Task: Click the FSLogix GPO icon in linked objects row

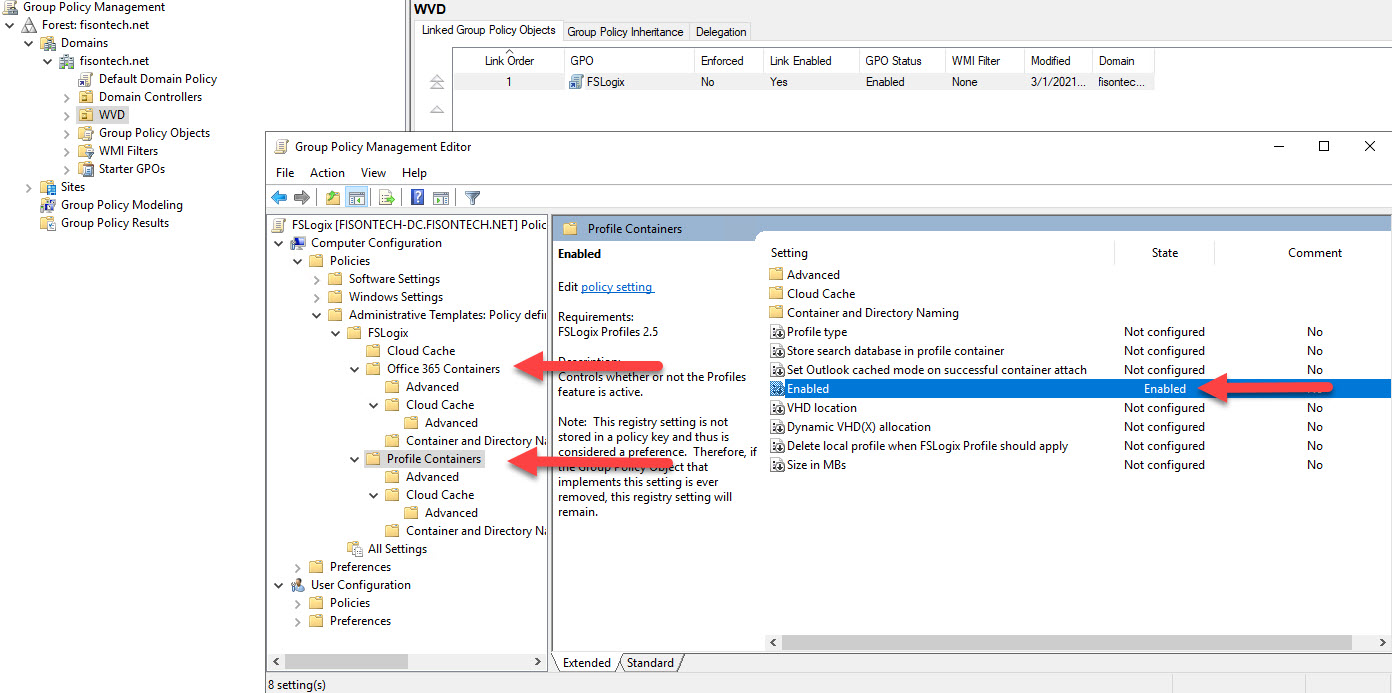Action: point(576,82)
